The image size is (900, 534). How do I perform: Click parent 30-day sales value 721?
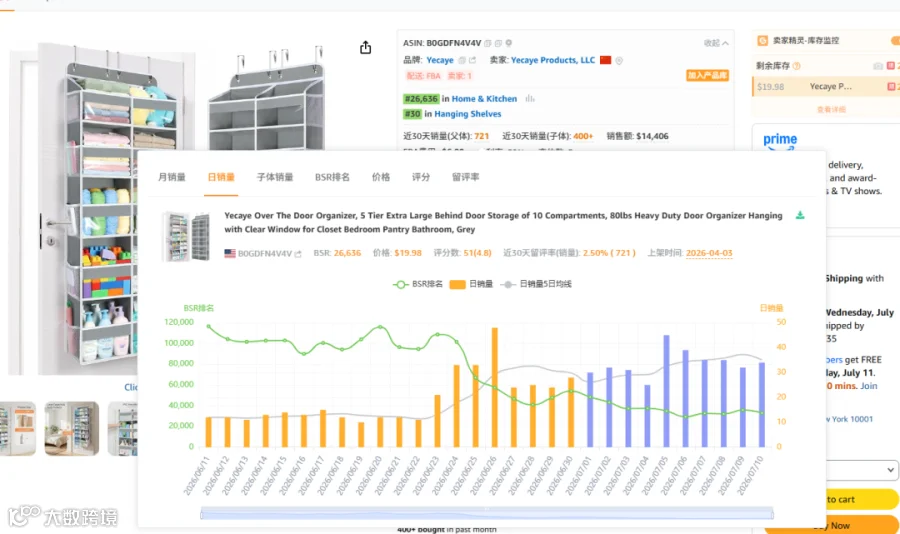482,136
